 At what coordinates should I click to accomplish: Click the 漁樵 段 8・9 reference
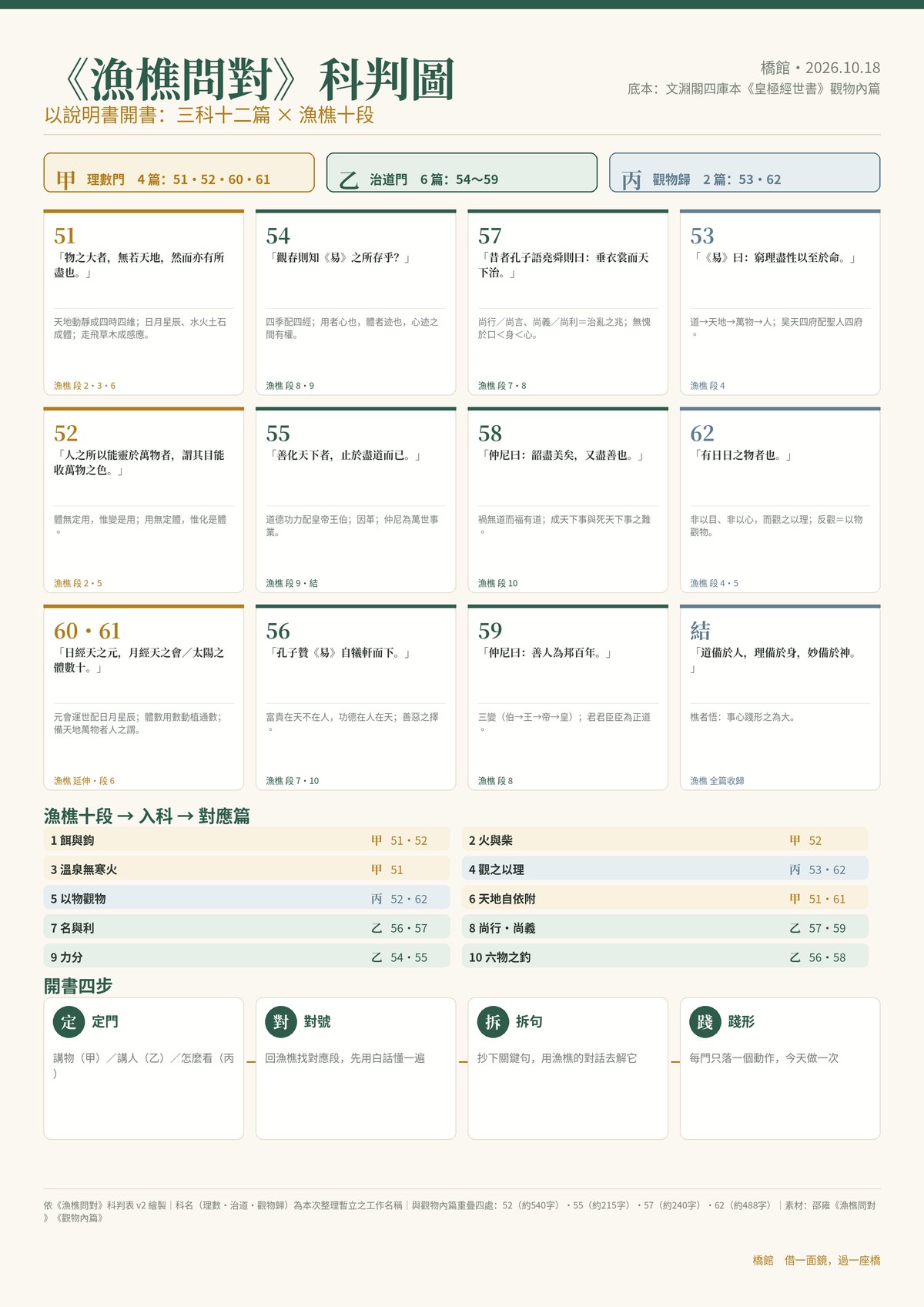(290, 386)
